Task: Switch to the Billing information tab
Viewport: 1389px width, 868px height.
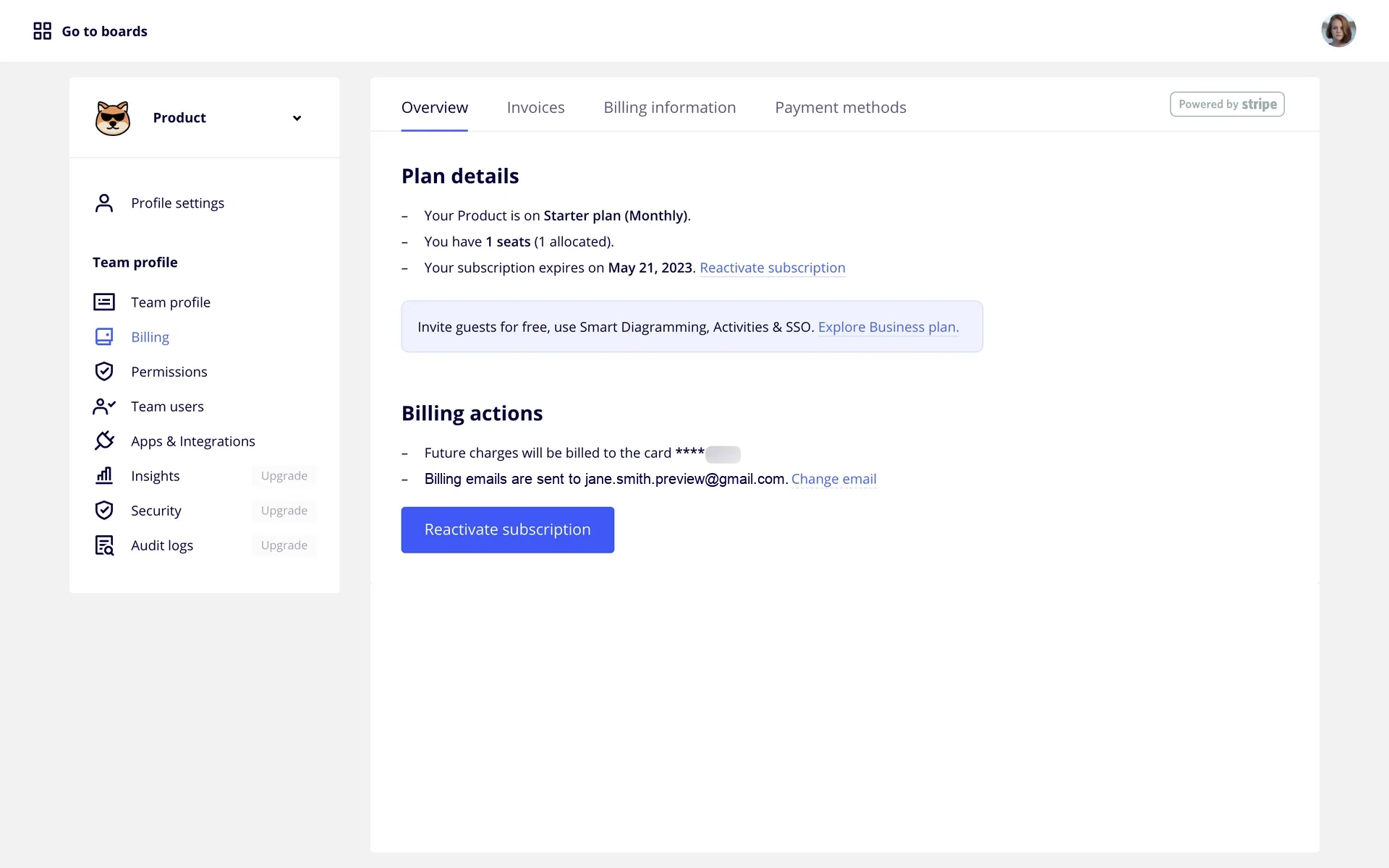Action: click(x=670, y=107)
